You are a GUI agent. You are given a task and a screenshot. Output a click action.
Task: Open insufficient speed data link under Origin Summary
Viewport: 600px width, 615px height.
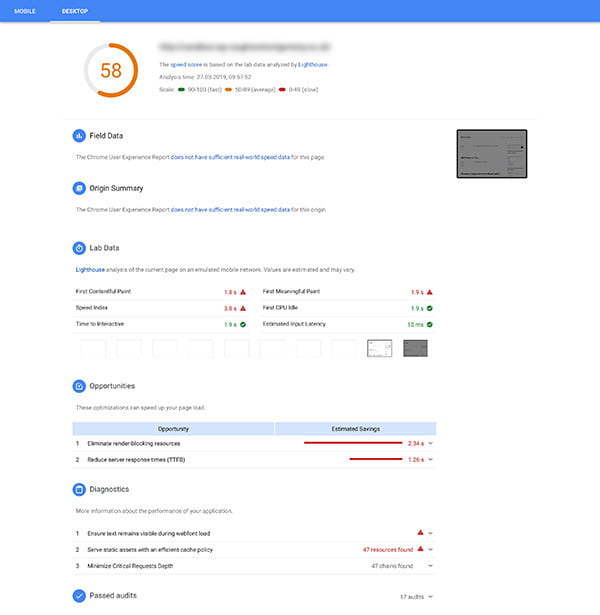[230, 210]
